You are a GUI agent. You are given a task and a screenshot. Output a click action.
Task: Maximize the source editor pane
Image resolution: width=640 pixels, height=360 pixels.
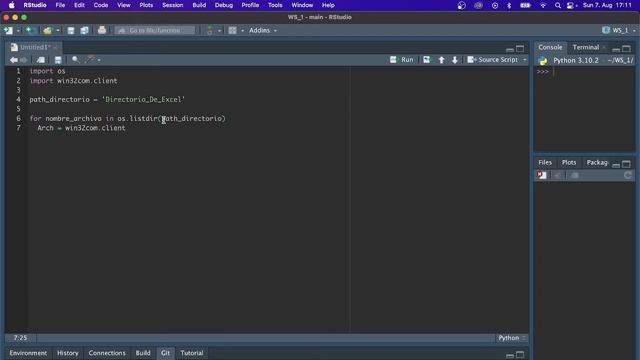click(x=520, y=49)
